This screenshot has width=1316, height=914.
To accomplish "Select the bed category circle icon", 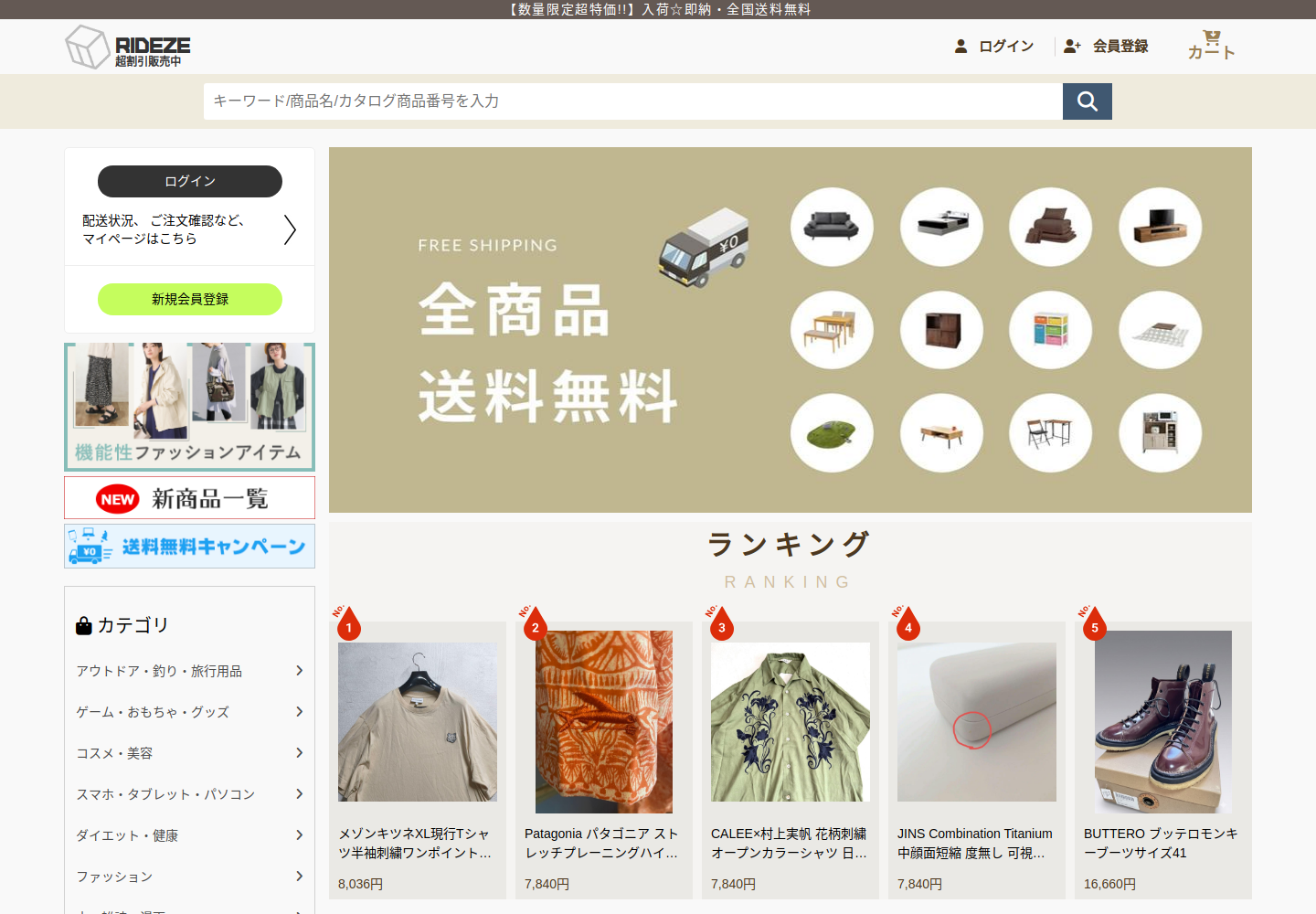I will pos(941,227).
